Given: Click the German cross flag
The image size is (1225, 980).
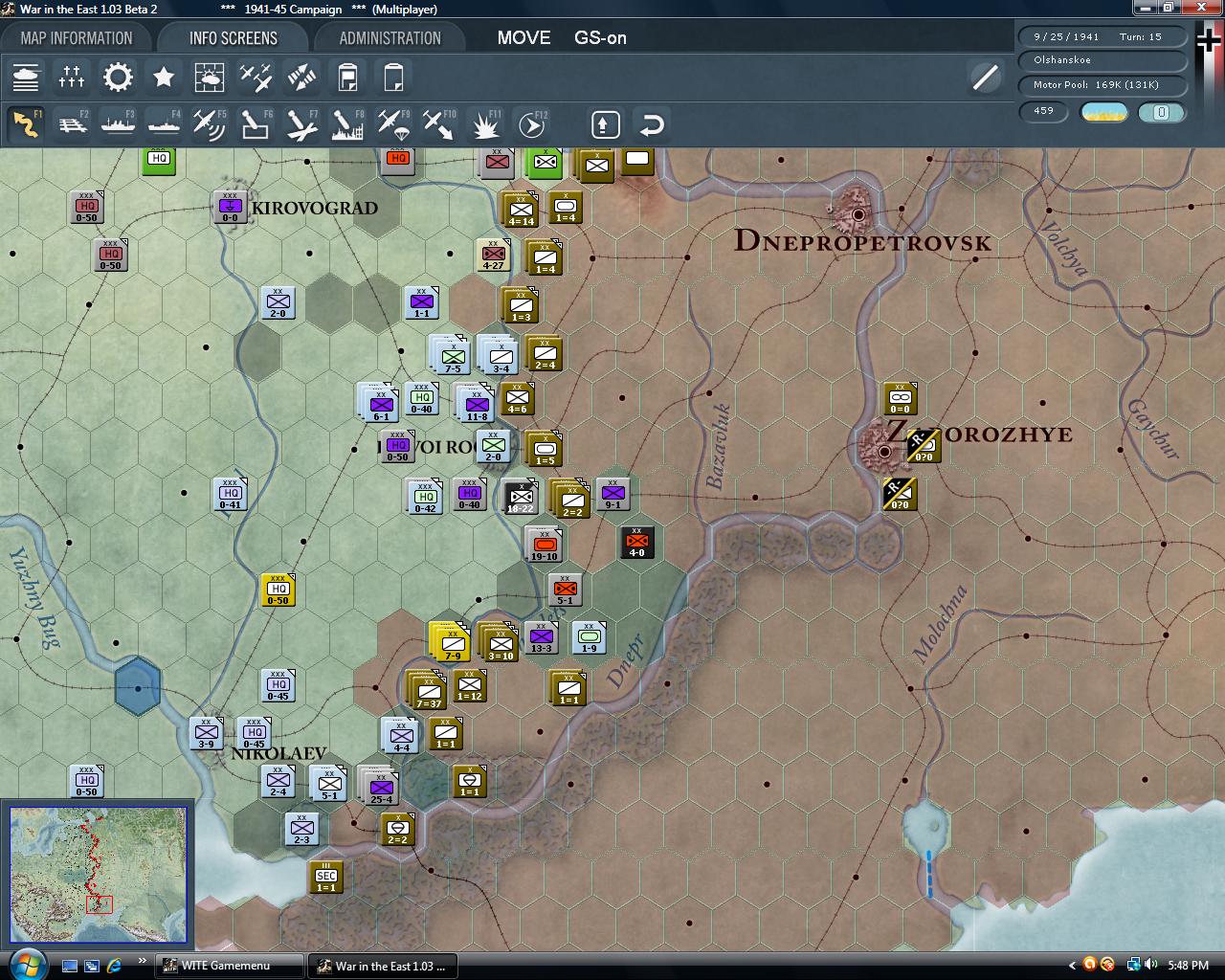Looking at the screenshot, I should (1209, 39).
